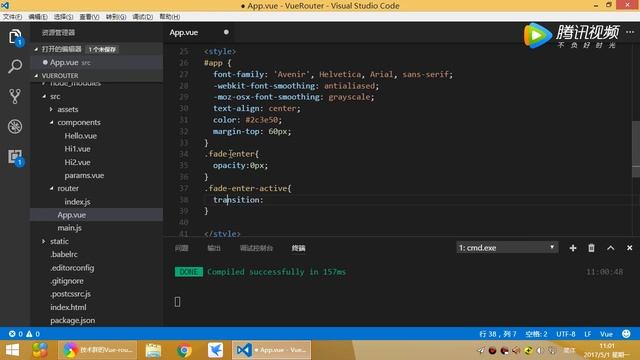640x360 pixels.
Task: Change indentation via spaces: 2 indicator
Action: (x=536, y=334)
